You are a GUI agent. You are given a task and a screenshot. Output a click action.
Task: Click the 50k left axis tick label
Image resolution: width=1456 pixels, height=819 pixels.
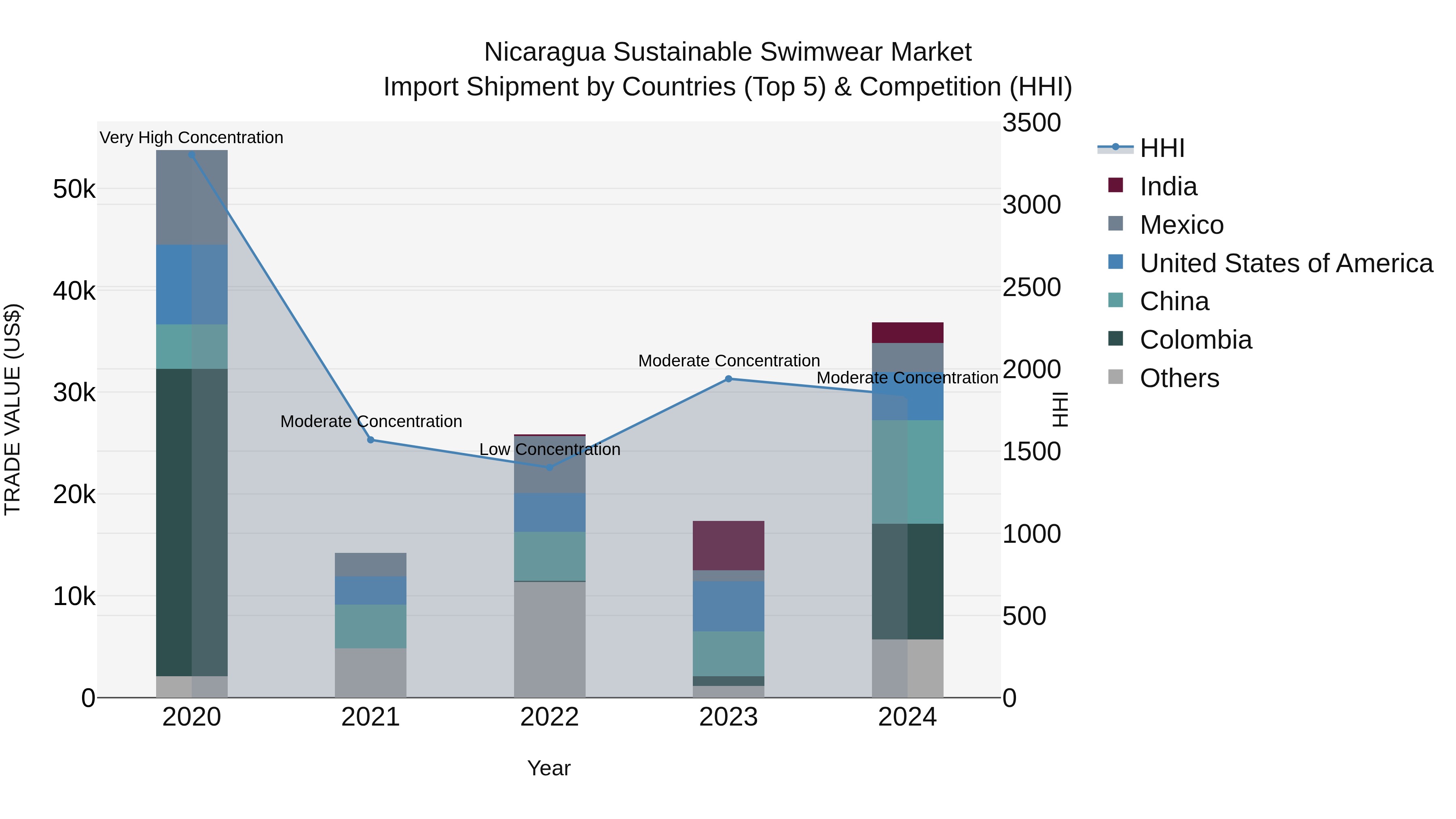tap(74, 189)
